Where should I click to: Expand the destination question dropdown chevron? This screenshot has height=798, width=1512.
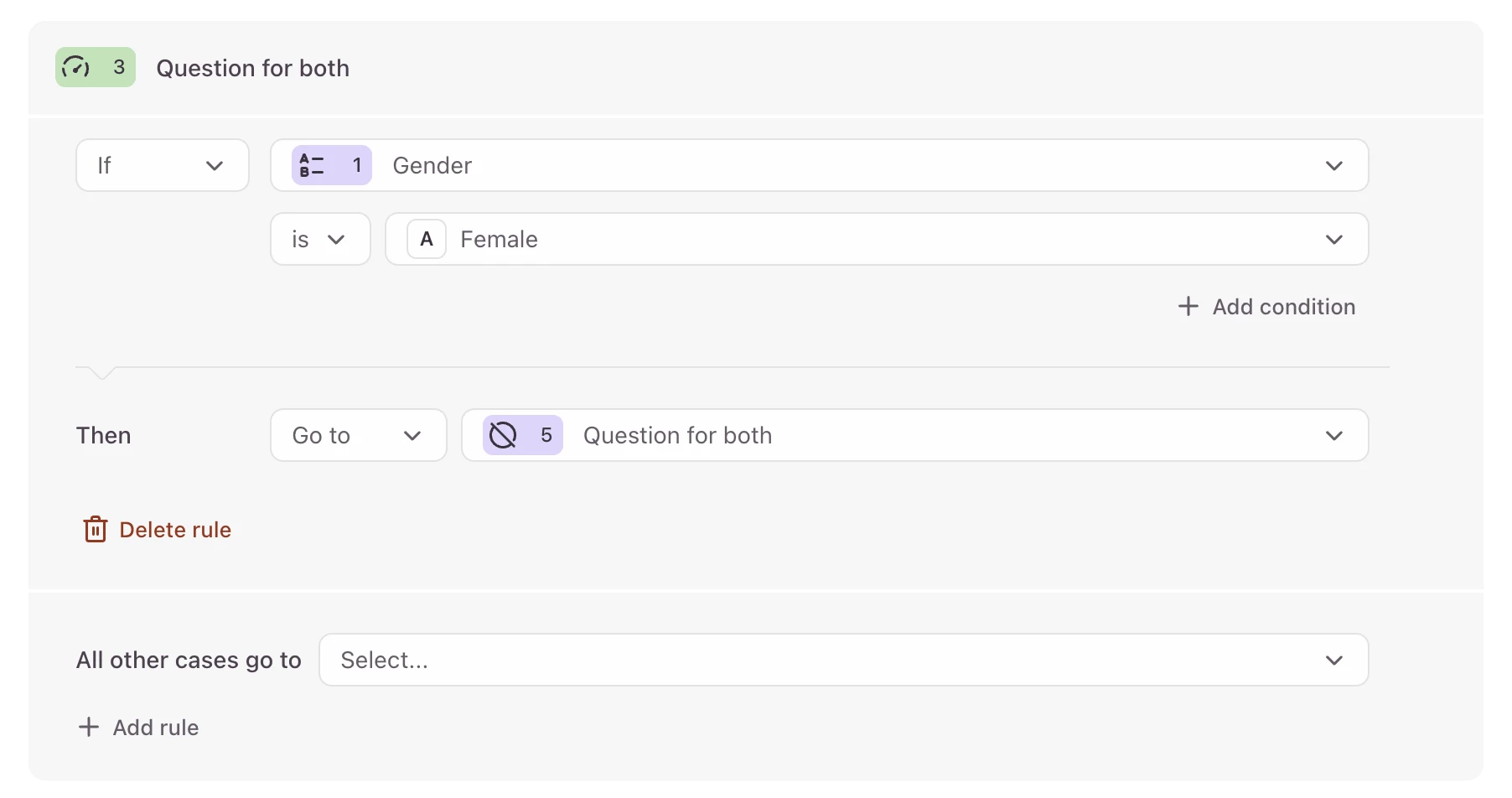(1333, 435)
